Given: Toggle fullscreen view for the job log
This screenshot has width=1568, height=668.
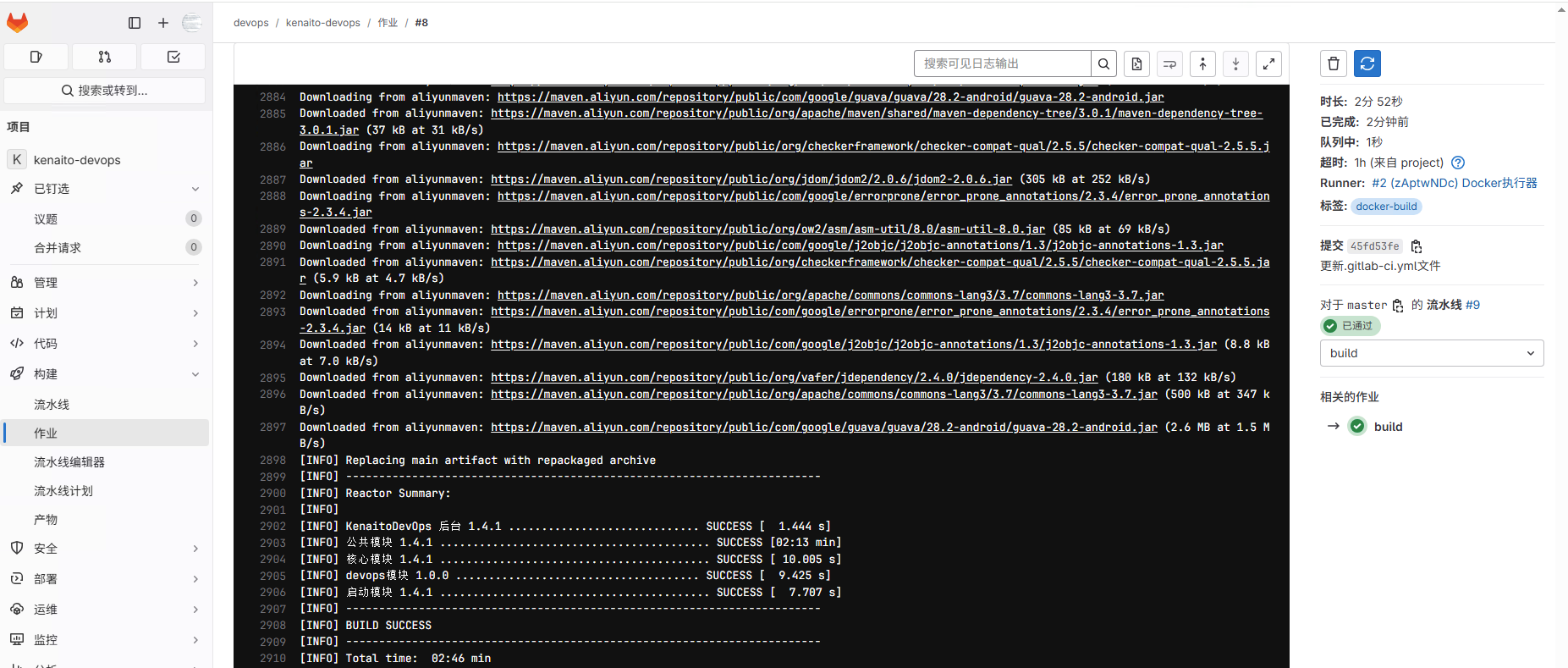Looking at the screenshot, I should click(x=1268, y=63).
